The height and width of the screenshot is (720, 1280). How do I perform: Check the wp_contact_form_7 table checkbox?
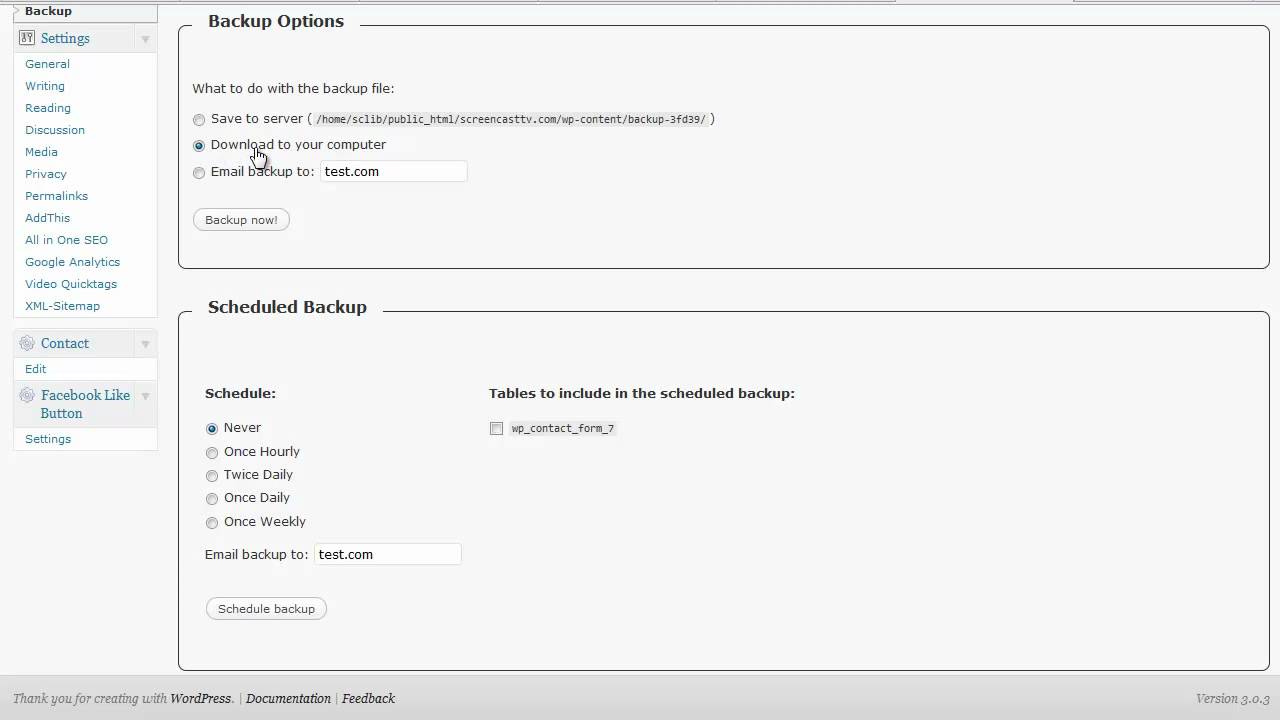click(496, 429)
